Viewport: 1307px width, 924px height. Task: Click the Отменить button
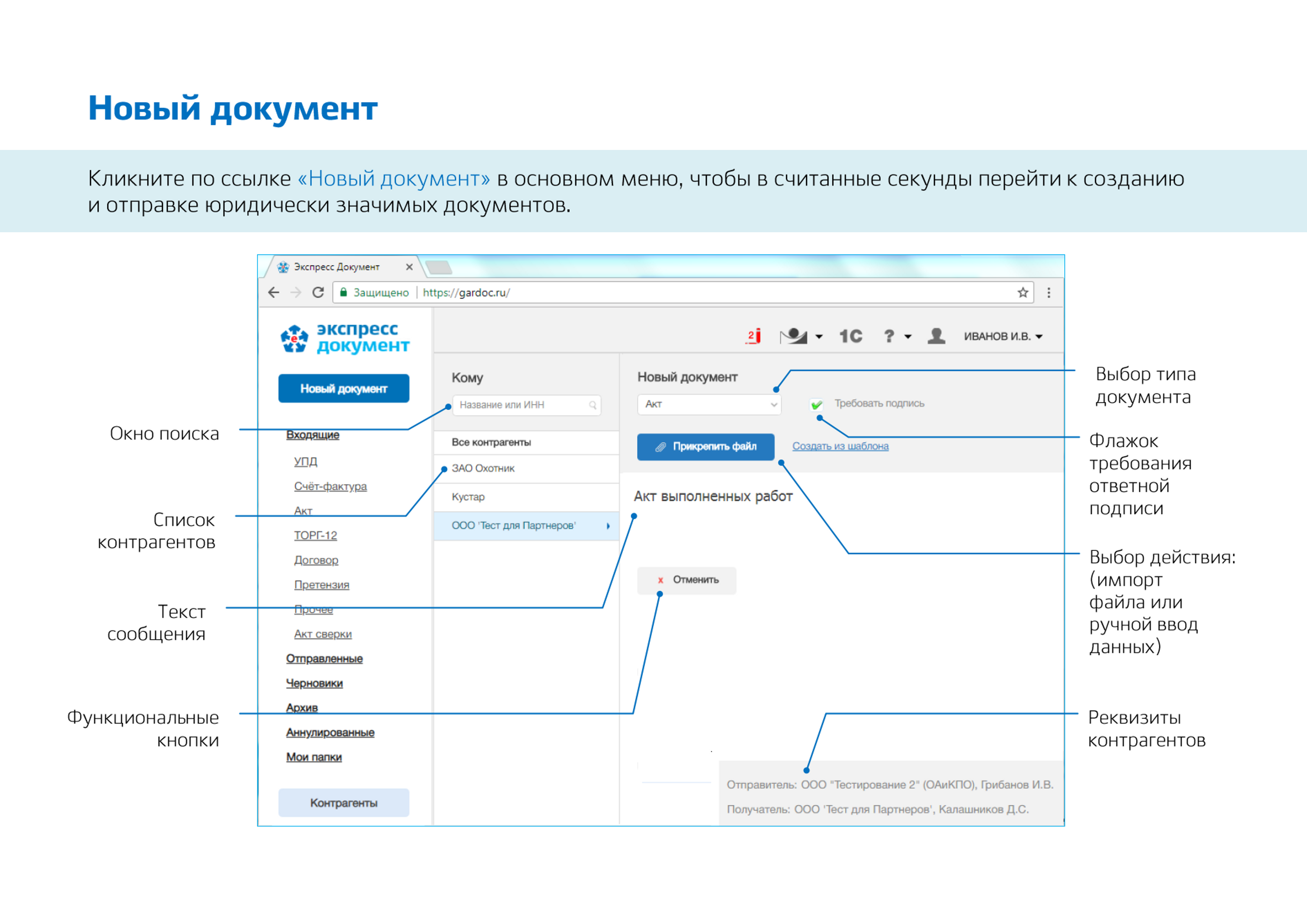click(x=687, y=580)
